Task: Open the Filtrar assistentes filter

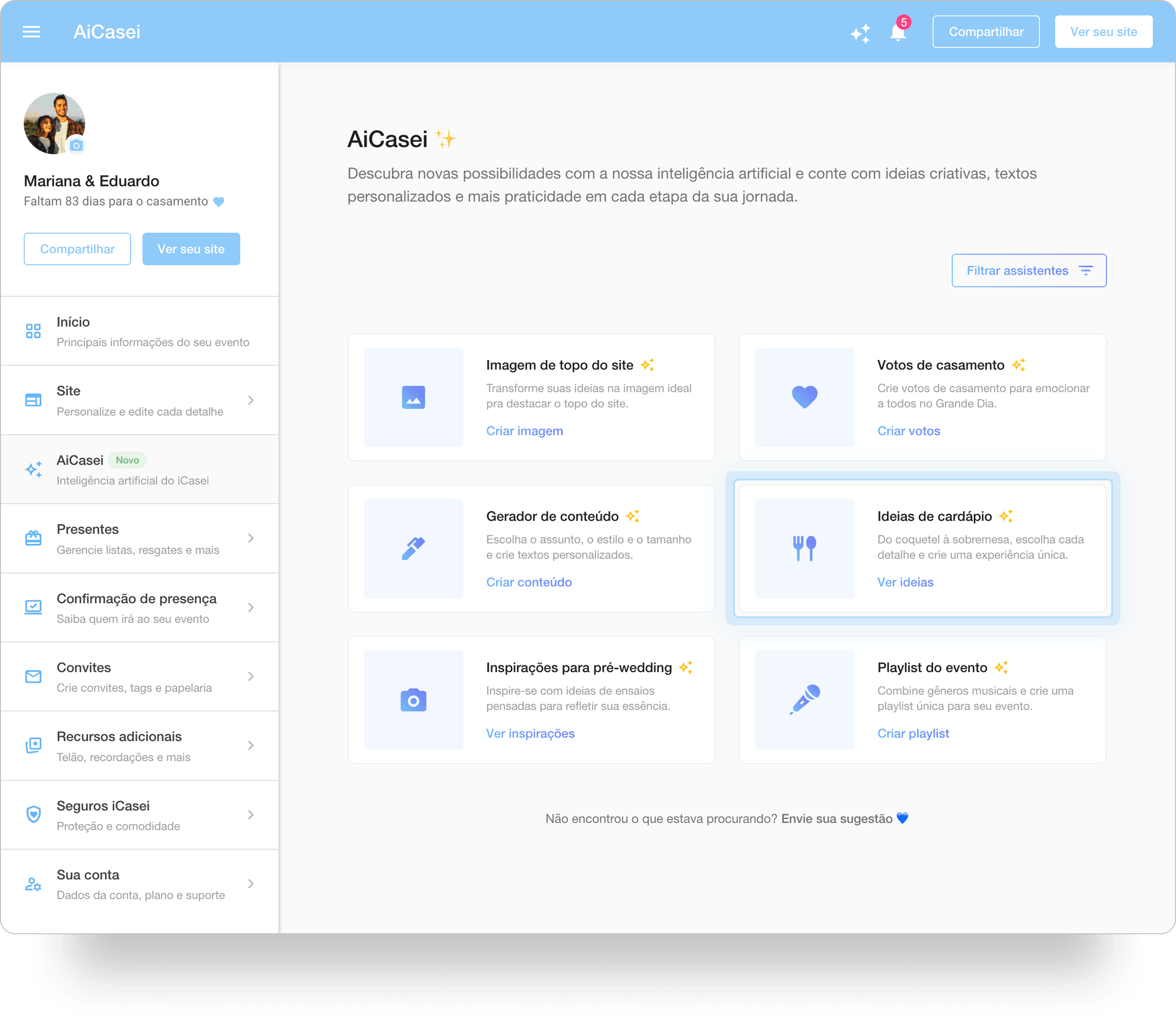Action: [1029, 270]
